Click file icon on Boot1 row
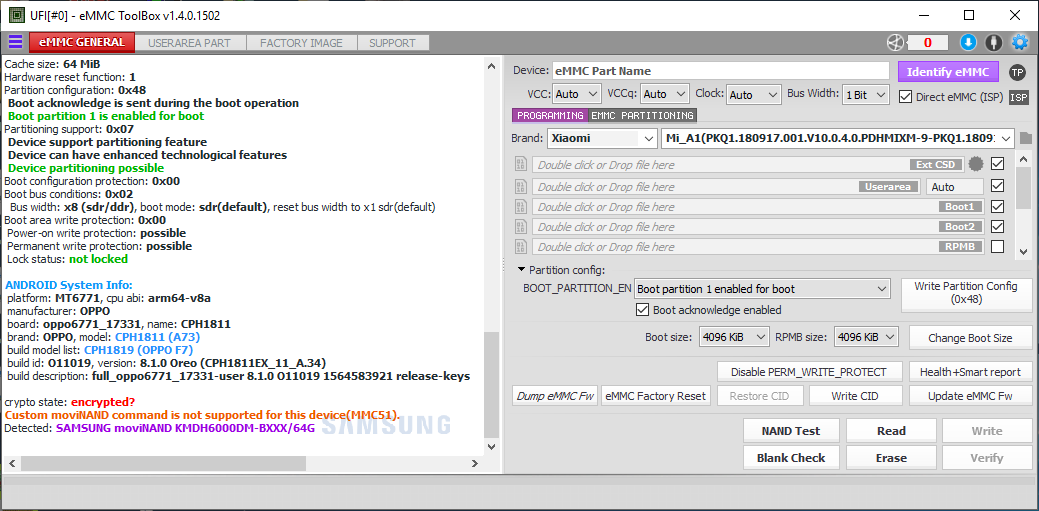1039x511 pixels. coord(520,207)
